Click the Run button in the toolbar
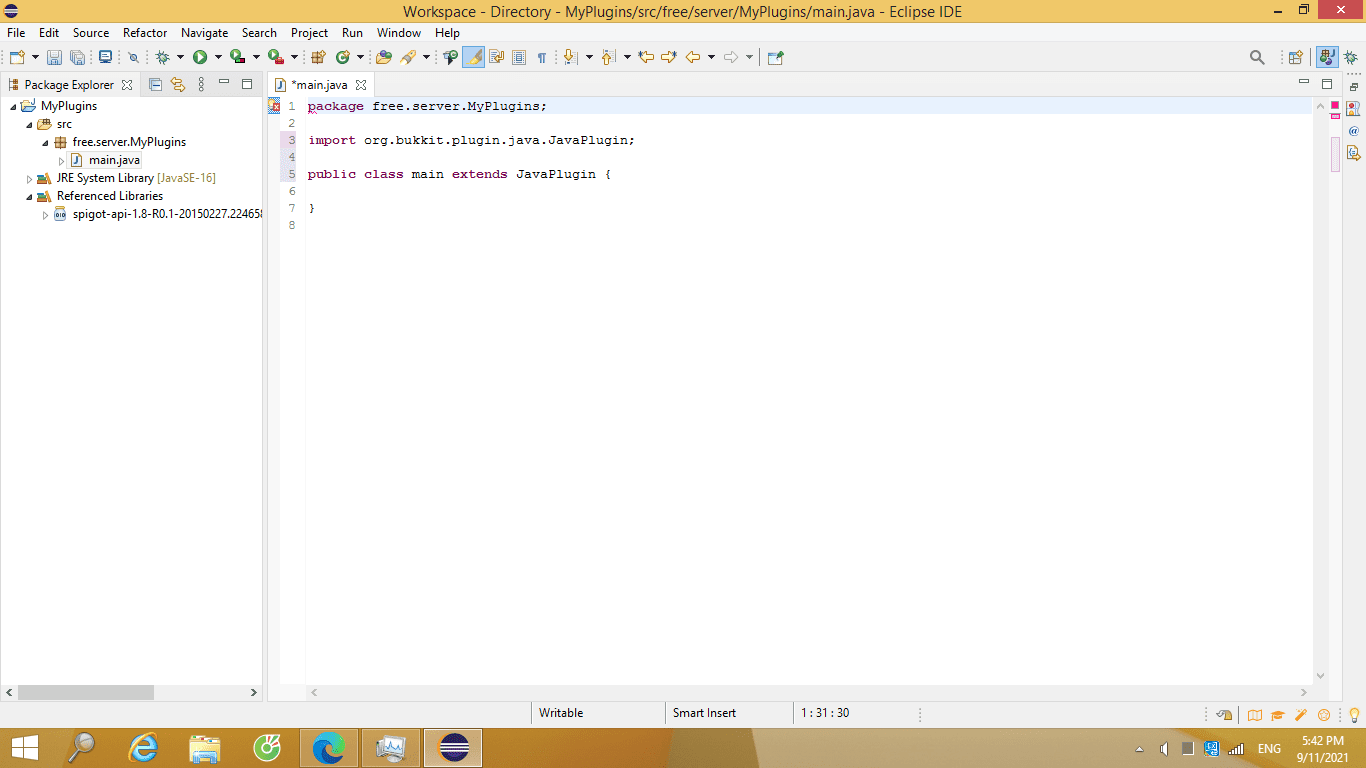The height and width of the screenshot is (768, 1366). tap(200, 58)
